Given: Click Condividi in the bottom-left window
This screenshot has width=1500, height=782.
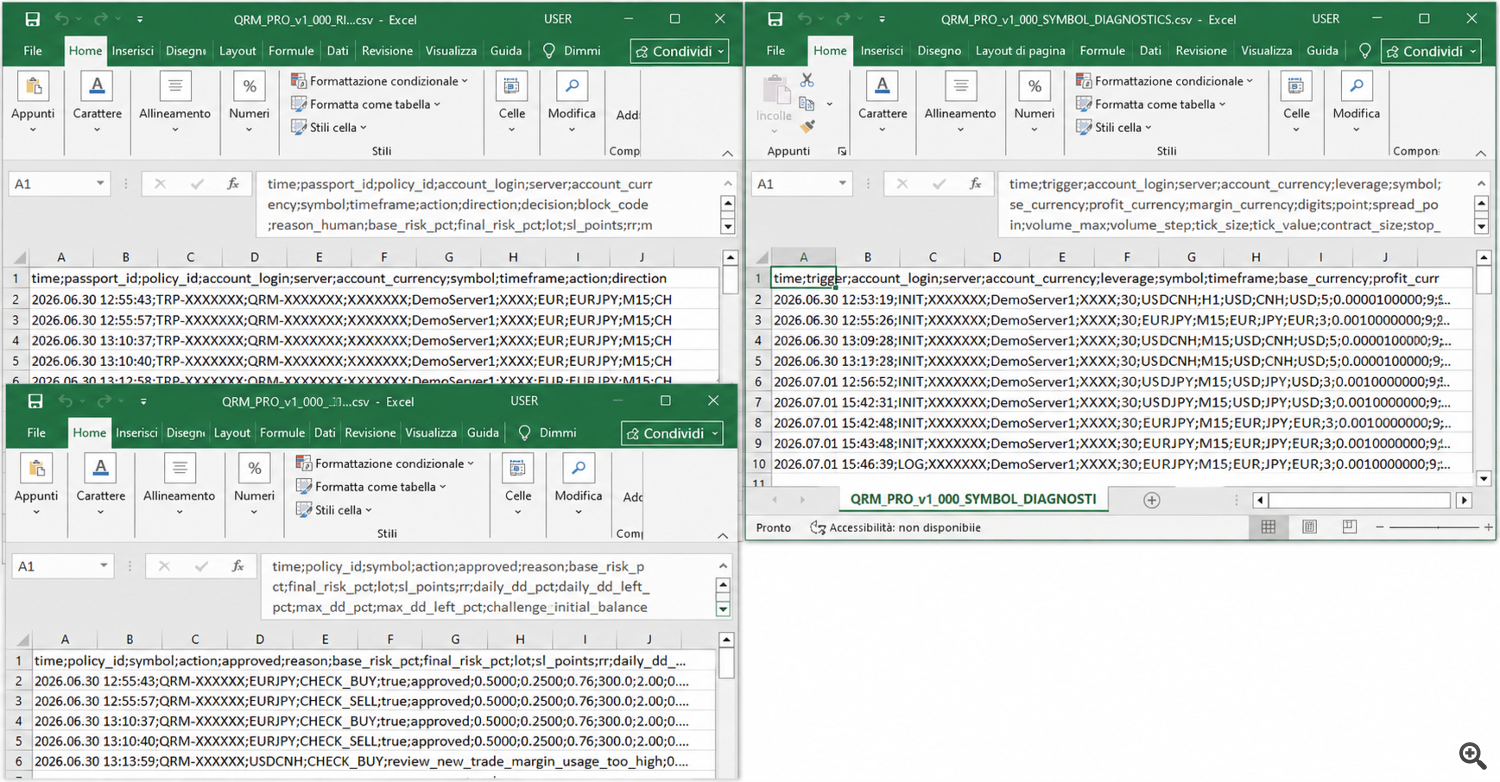Looking at the screenshot, I should pos(672,433).
